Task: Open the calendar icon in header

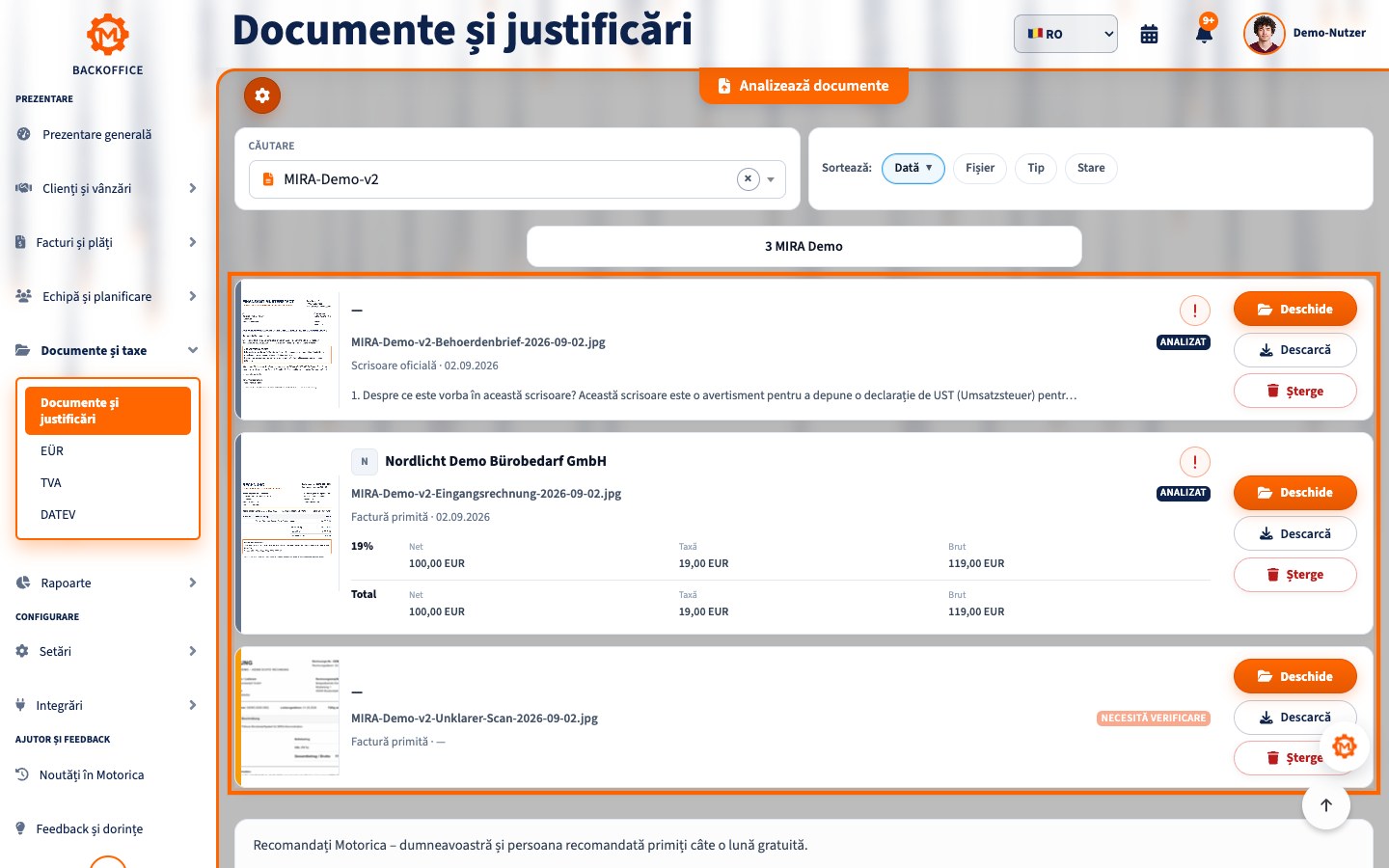Action: tap(1149, 34)
